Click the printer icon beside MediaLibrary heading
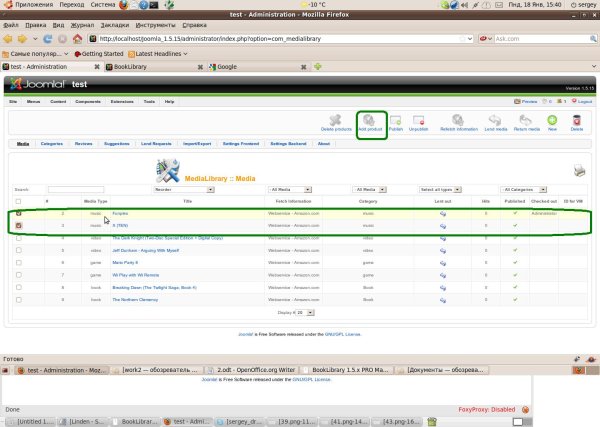 pyautogui.click(x=579, y=170)
